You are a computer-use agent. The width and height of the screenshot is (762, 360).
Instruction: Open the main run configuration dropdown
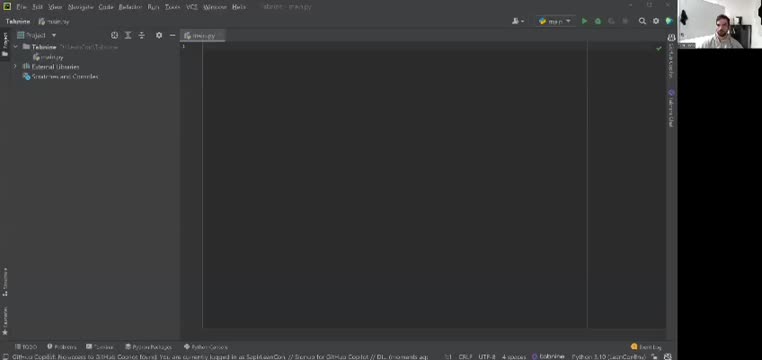tap(555, 21)
